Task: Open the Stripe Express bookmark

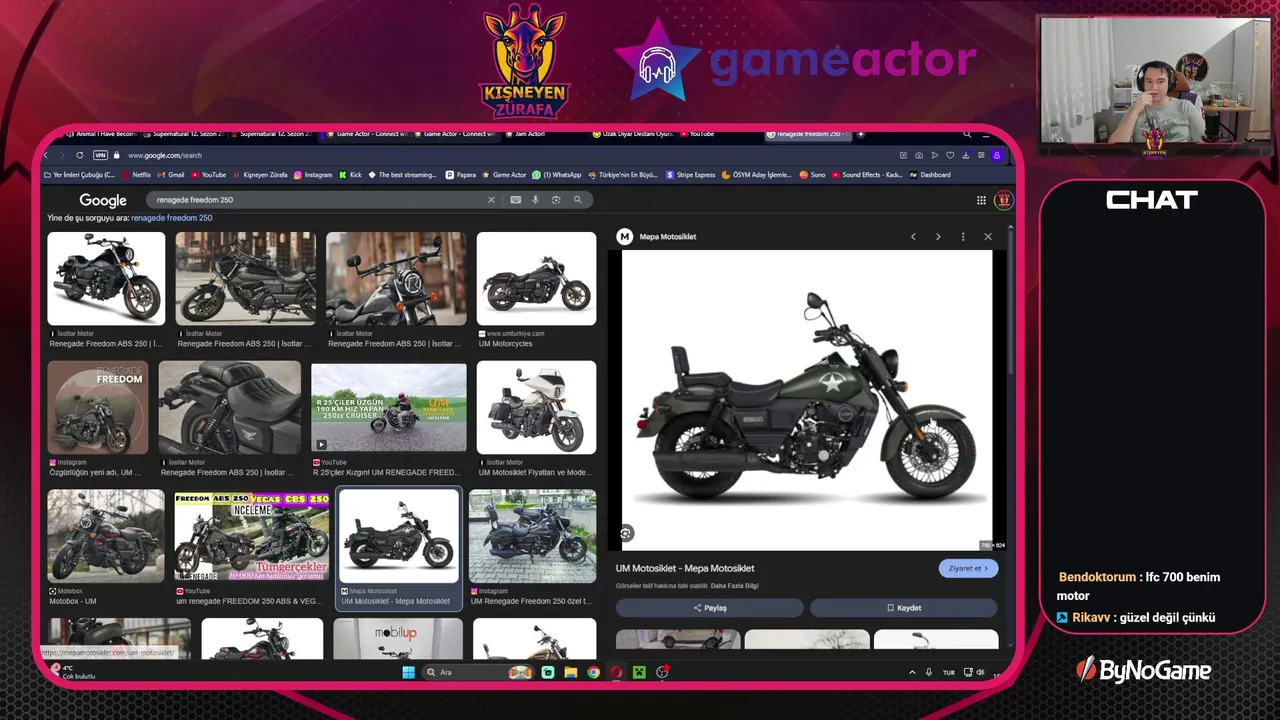Action: tap(690, 175)
